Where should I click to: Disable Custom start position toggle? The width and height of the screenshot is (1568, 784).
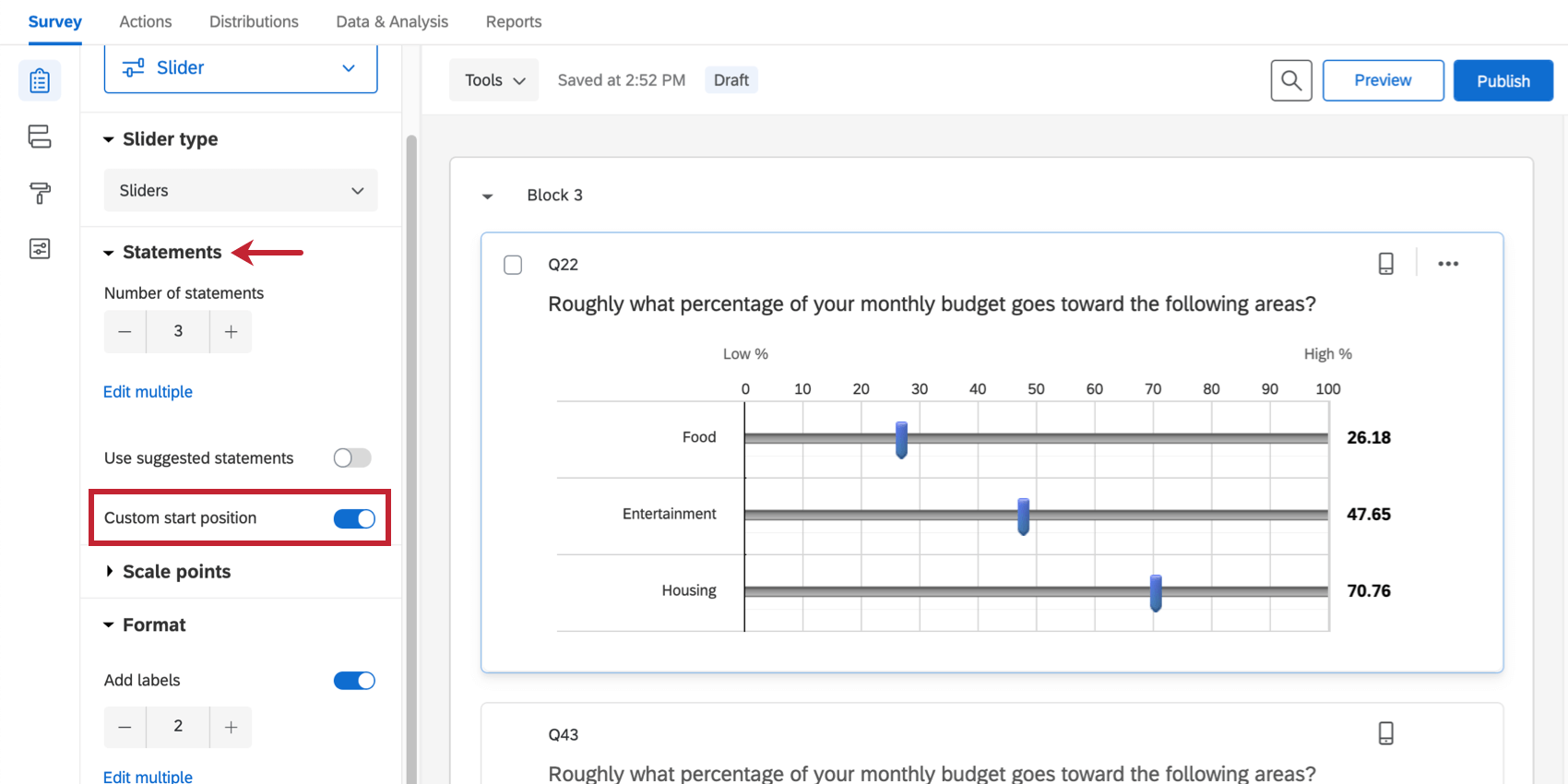coord(354,518)
